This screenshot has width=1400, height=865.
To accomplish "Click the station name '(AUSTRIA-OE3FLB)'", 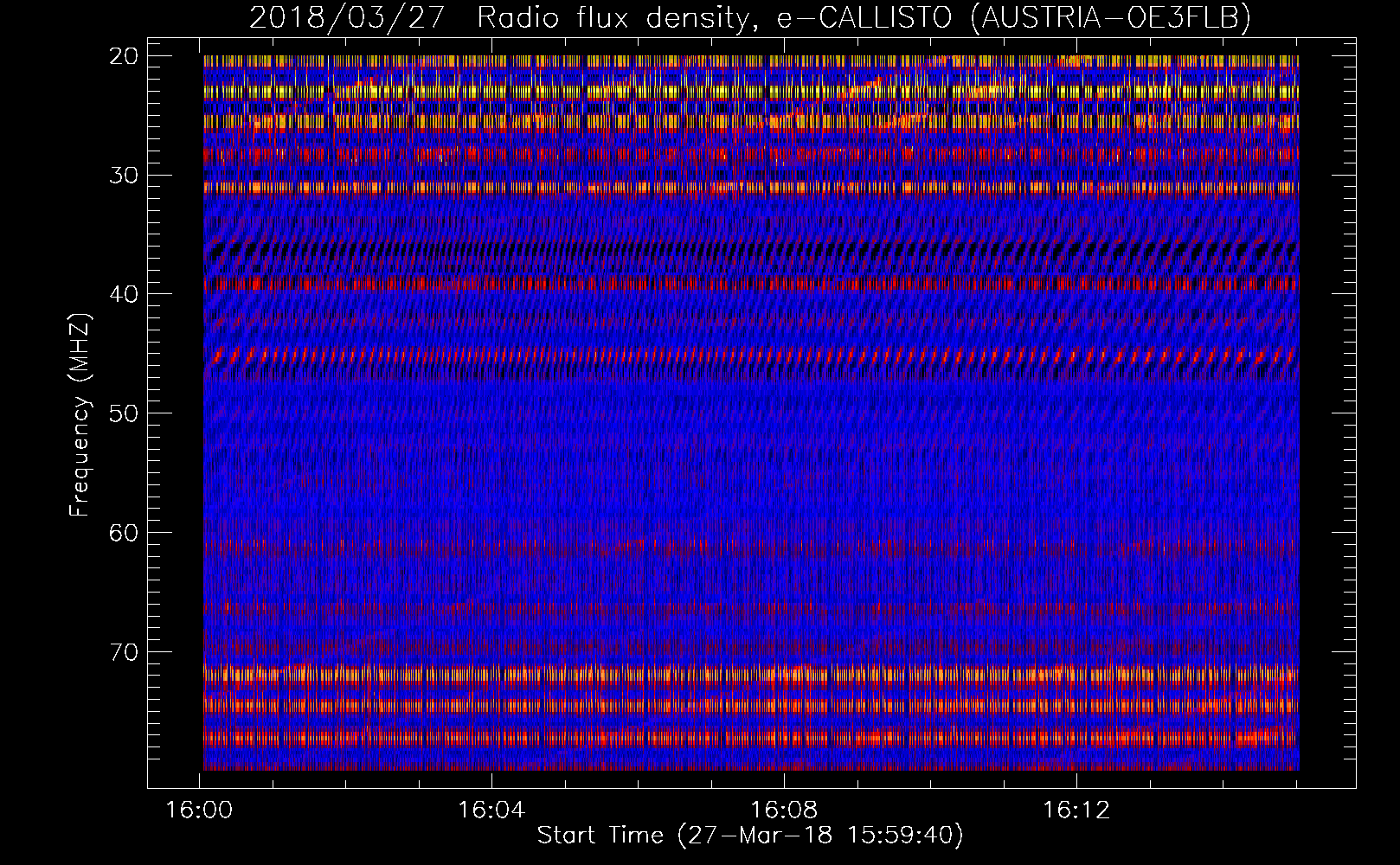I will coord(1111,17).
